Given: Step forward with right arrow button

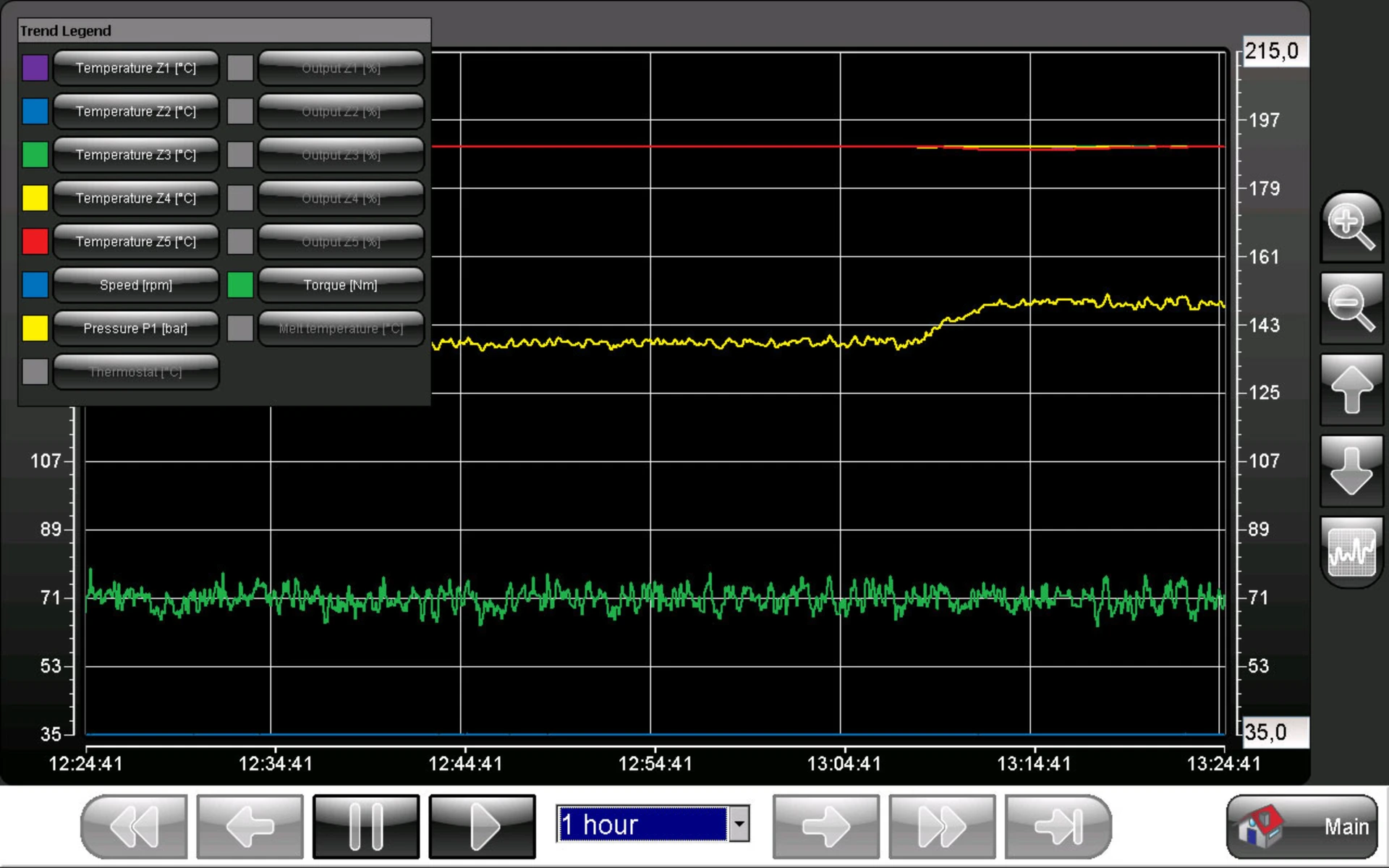Looking at the screenshot, I should click(825, 826).
